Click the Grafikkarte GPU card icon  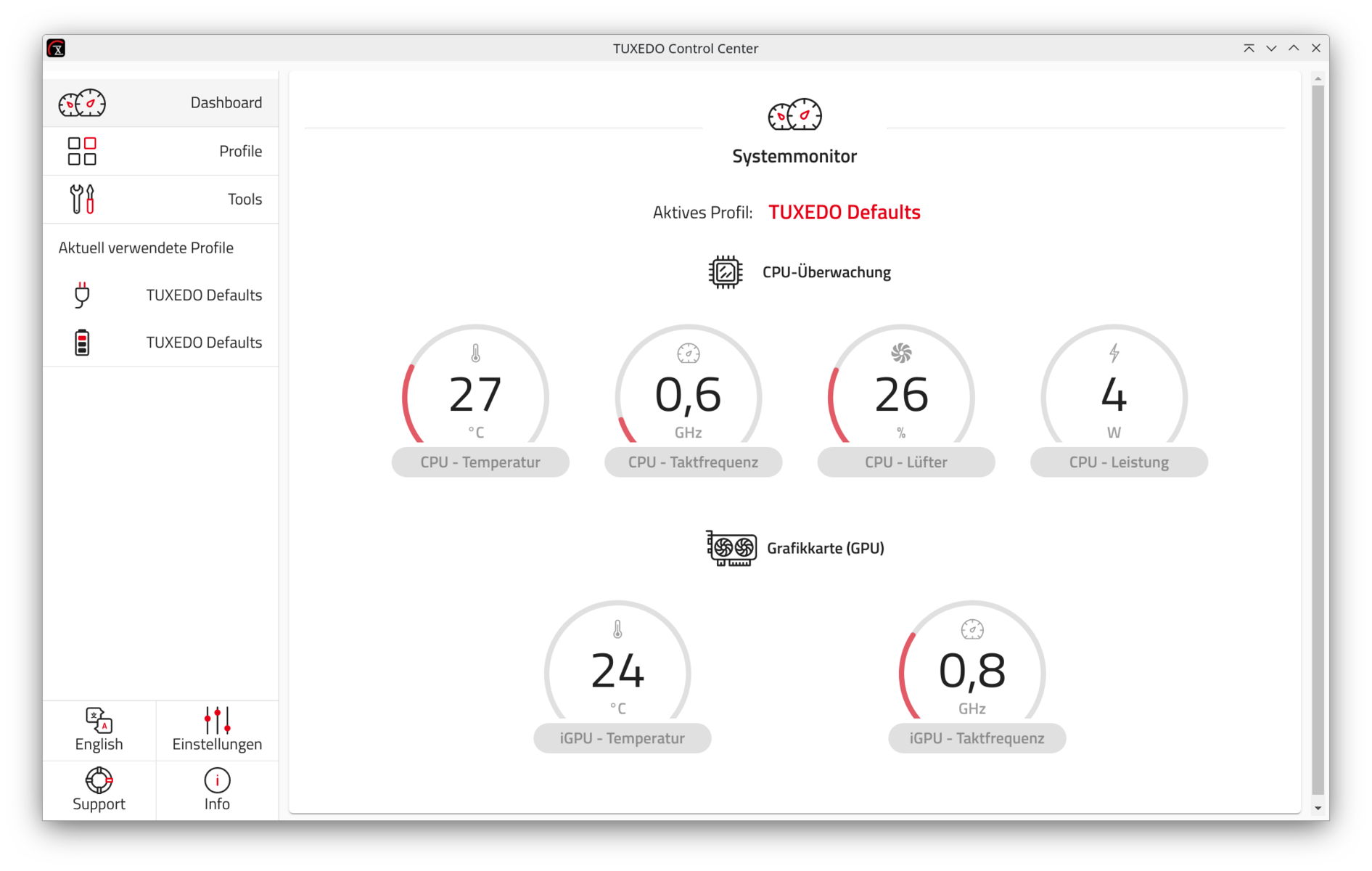(731, 548)
